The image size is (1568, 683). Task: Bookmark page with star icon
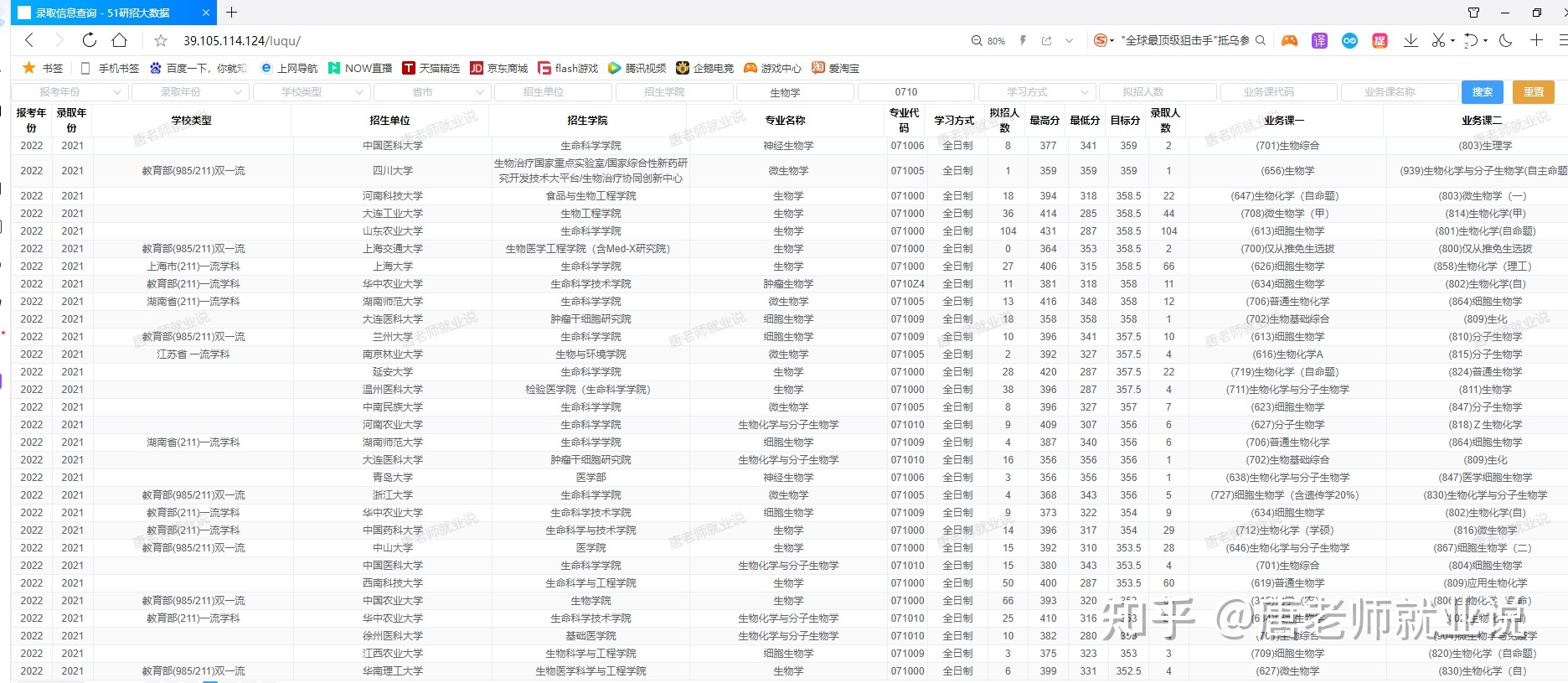161,41
